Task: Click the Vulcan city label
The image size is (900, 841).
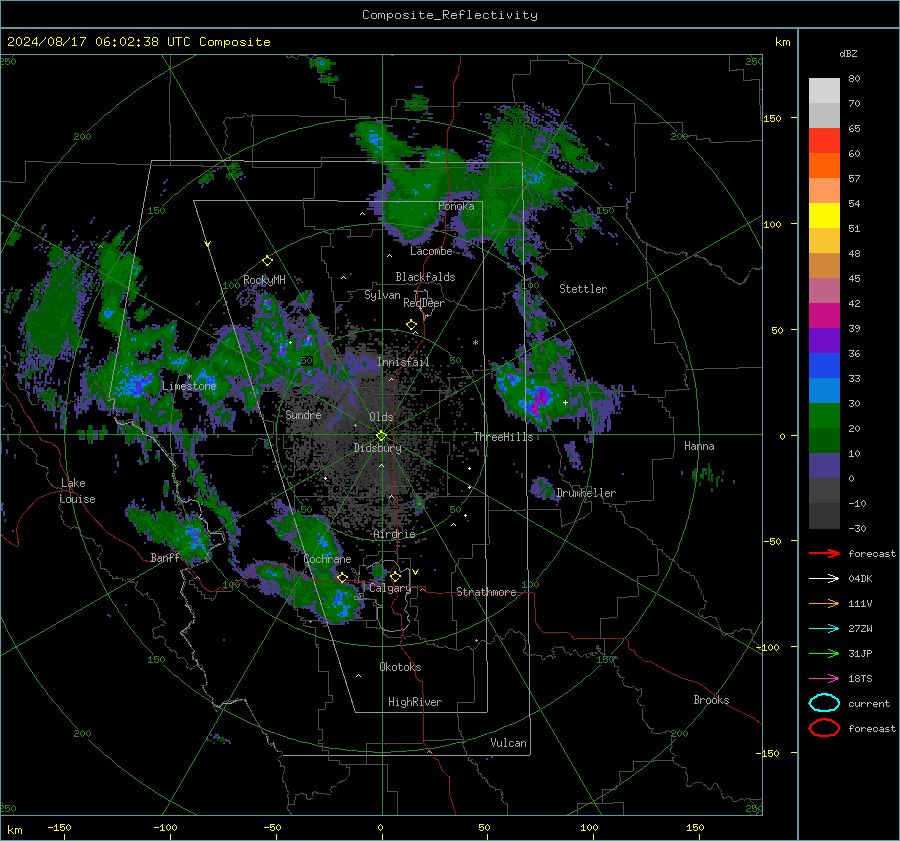Action: point(508,743)
